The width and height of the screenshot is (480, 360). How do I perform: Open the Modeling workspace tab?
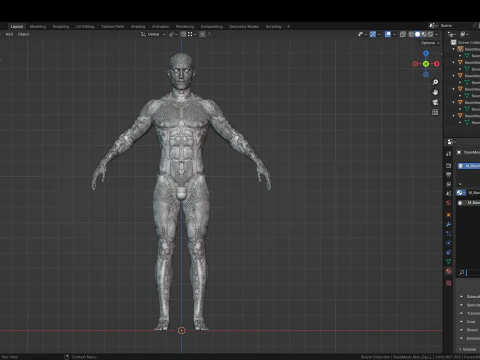[38, 26]
